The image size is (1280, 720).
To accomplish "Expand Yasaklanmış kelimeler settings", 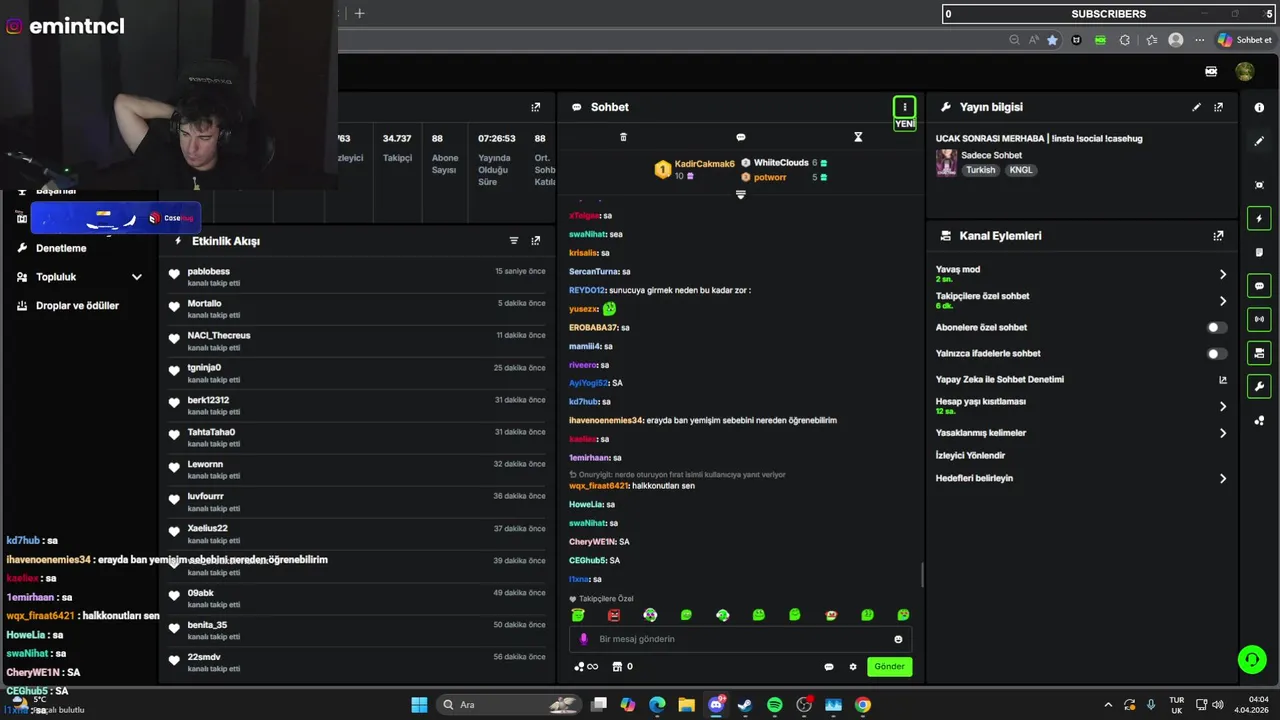I will 1222,433.
